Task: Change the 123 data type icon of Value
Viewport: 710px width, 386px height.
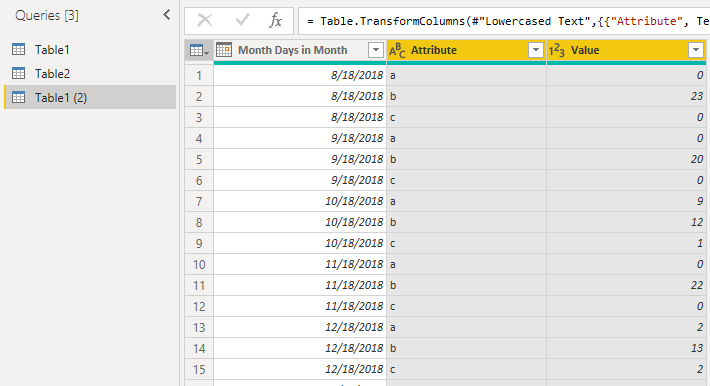Action: click(556, 50)
